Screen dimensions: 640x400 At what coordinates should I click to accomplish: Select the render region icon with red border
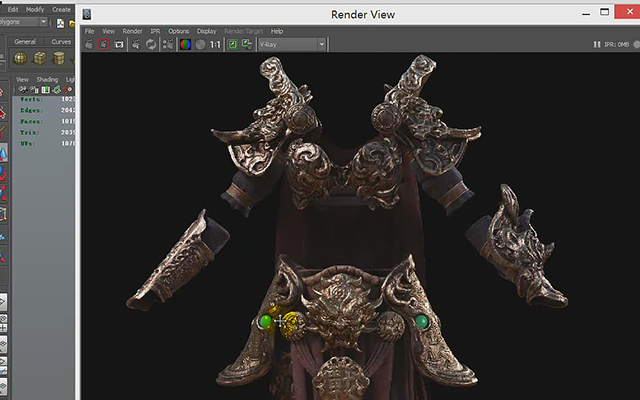tap(104, 44)
